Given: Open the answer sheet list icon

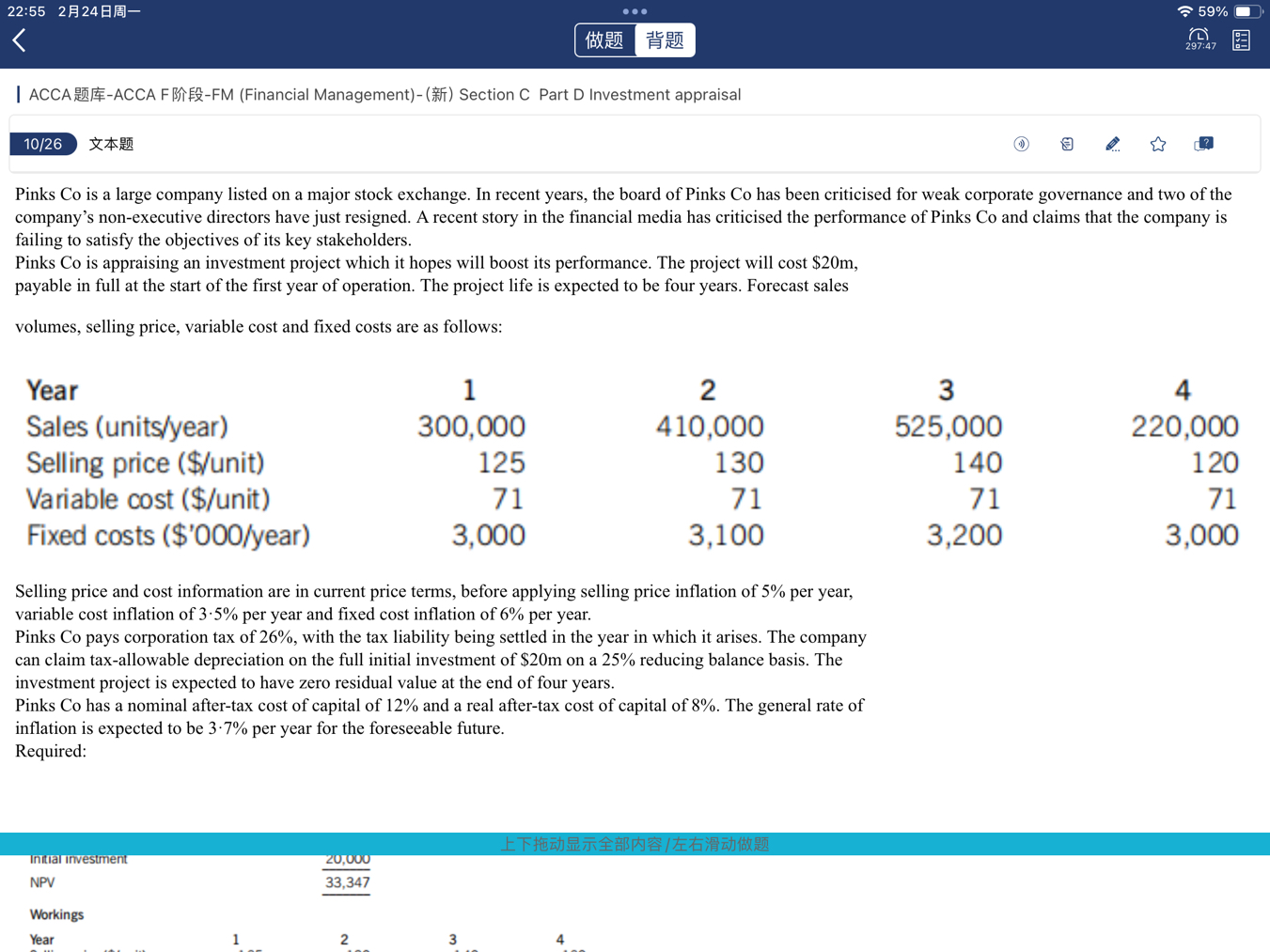Looking at the screenshot, I should point(1241,39).
